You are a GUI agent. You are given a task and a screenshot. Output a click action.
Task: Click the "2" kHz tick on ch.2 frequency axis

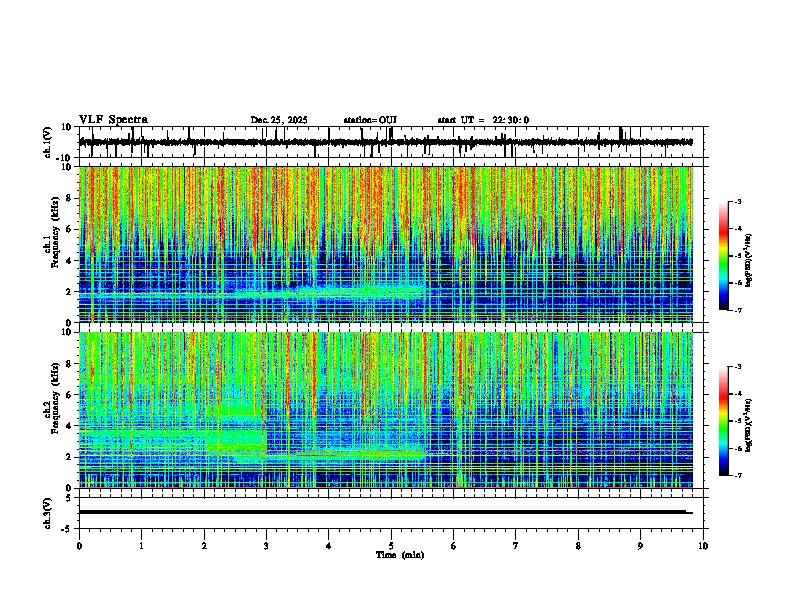click(70, 457)
